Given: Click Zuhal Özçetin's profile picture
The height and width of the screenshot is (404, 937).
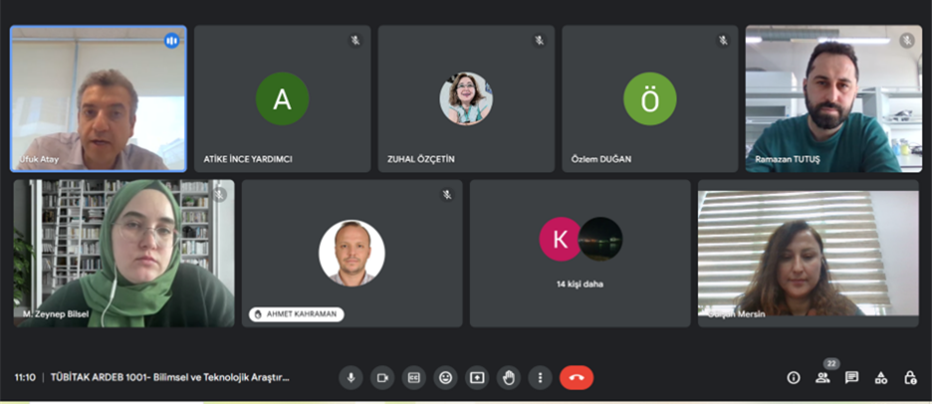Looking at the screenshot, I should point(466,99).
